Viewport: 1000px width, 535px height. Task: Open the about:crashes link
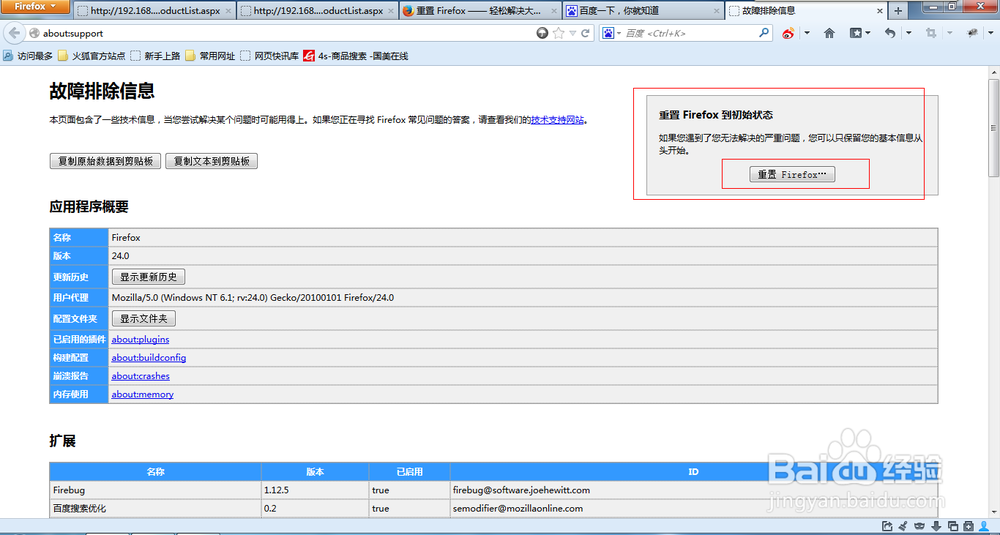point(140,376)
